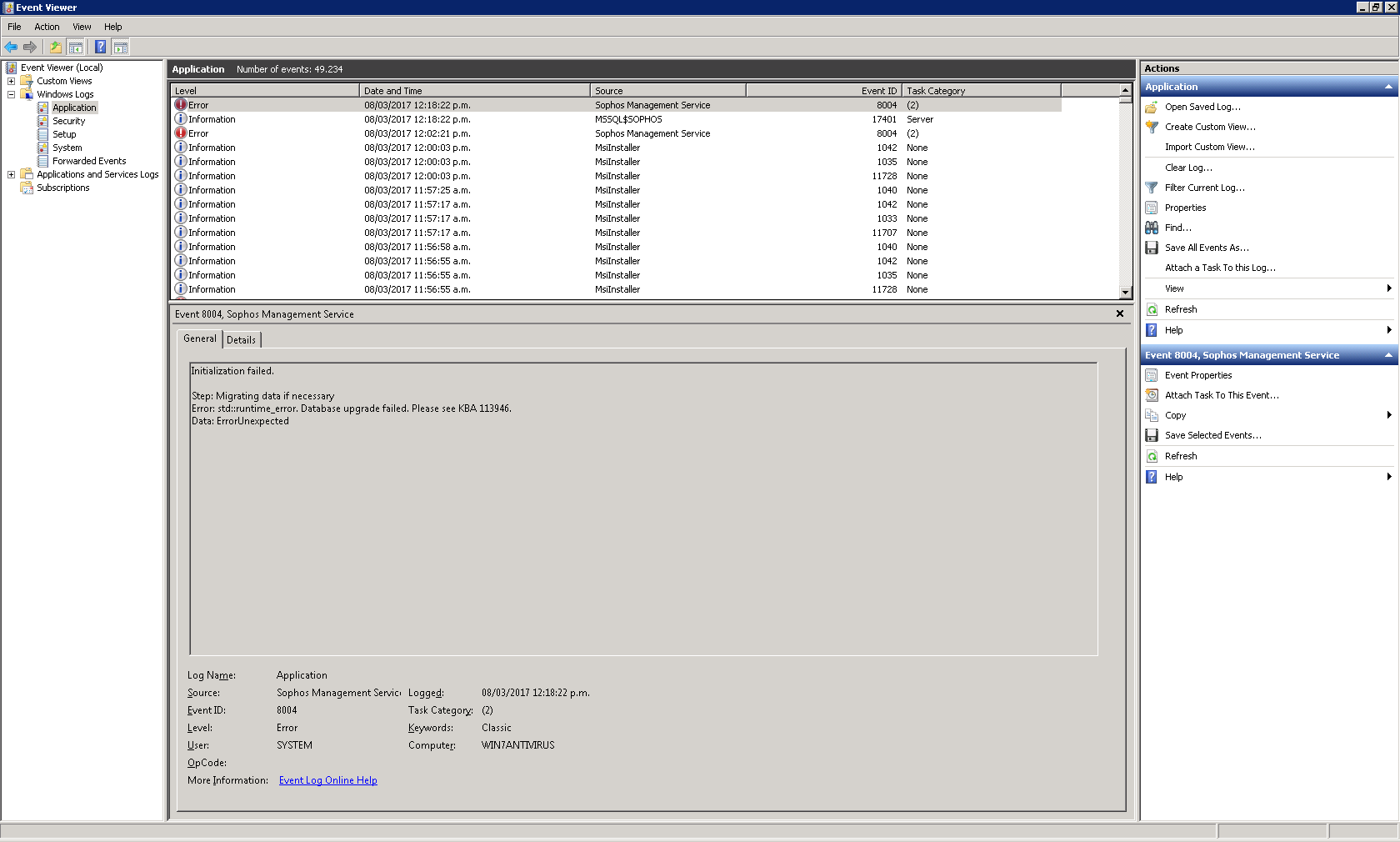The height and width of the screenshot is (842, 1400).
Task: Sort by the Source column header
Action: tap(668, 91)
